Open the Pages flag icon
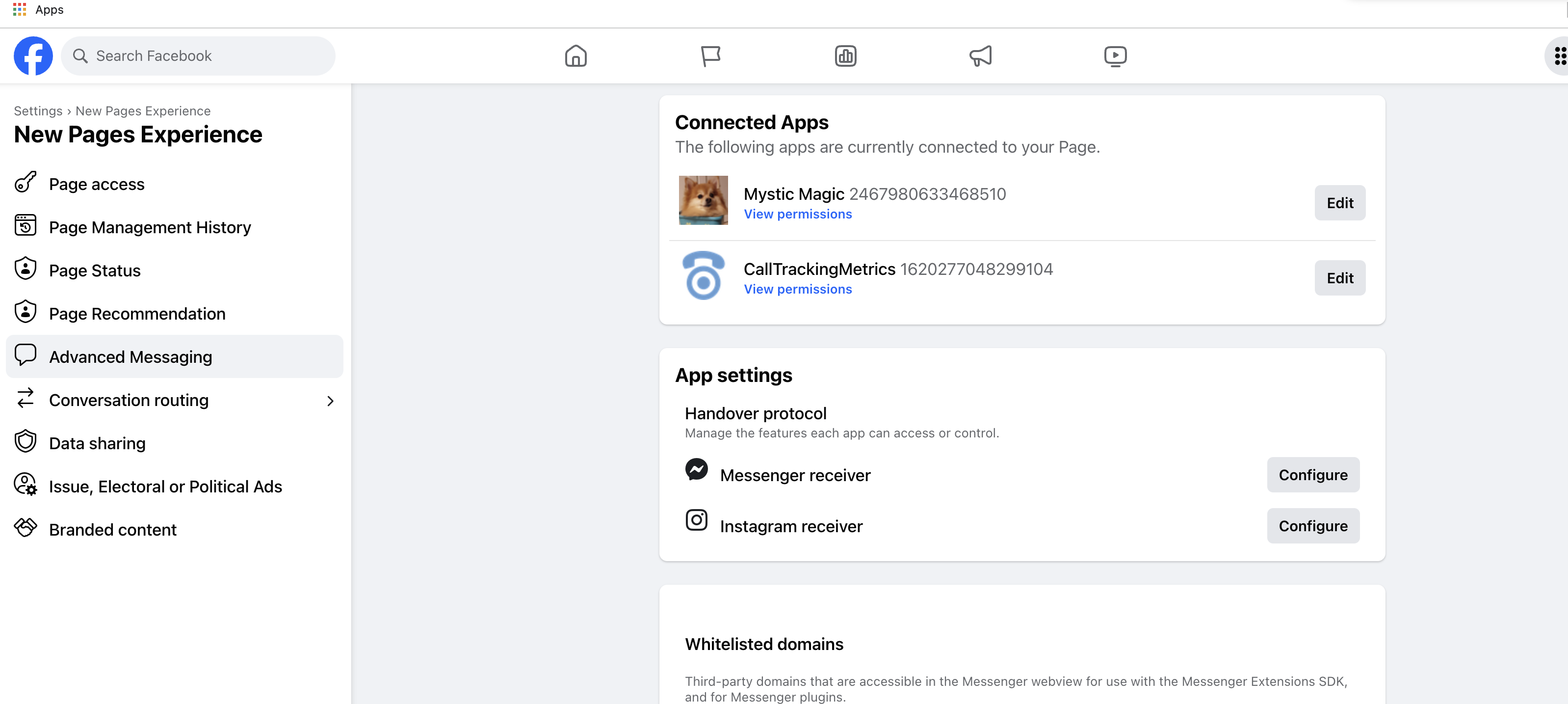The image size is (1568, 704). pos(710,56)
